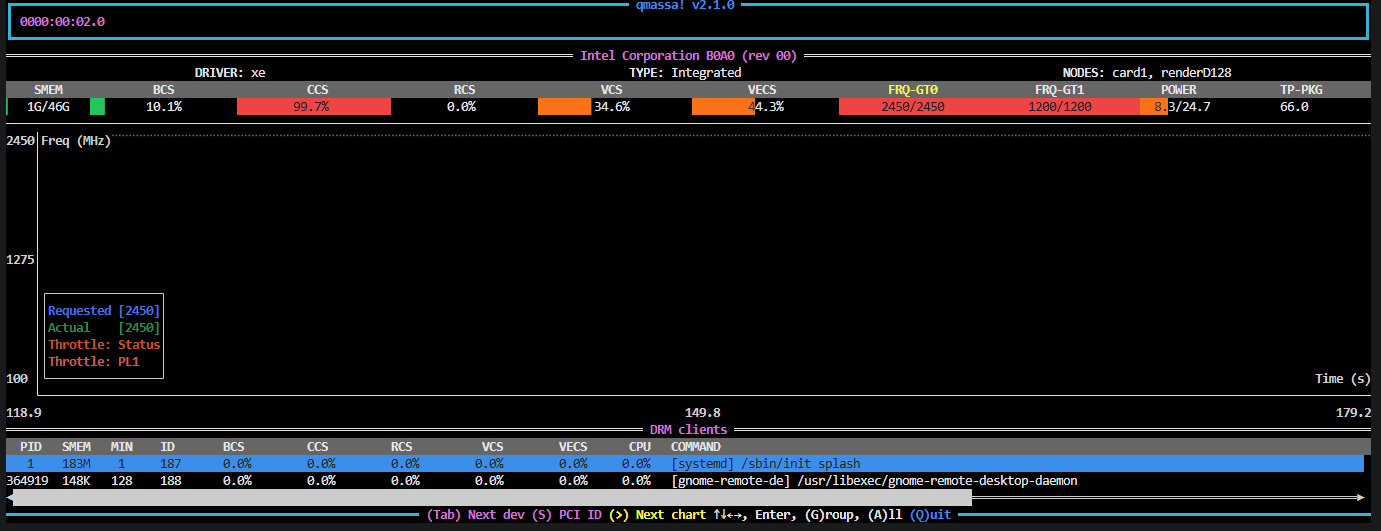This screenshot has width=1381, height=531.
Task: Click the horizontal scrollbar under DRM clients
Action: click(x=490, y=497)
